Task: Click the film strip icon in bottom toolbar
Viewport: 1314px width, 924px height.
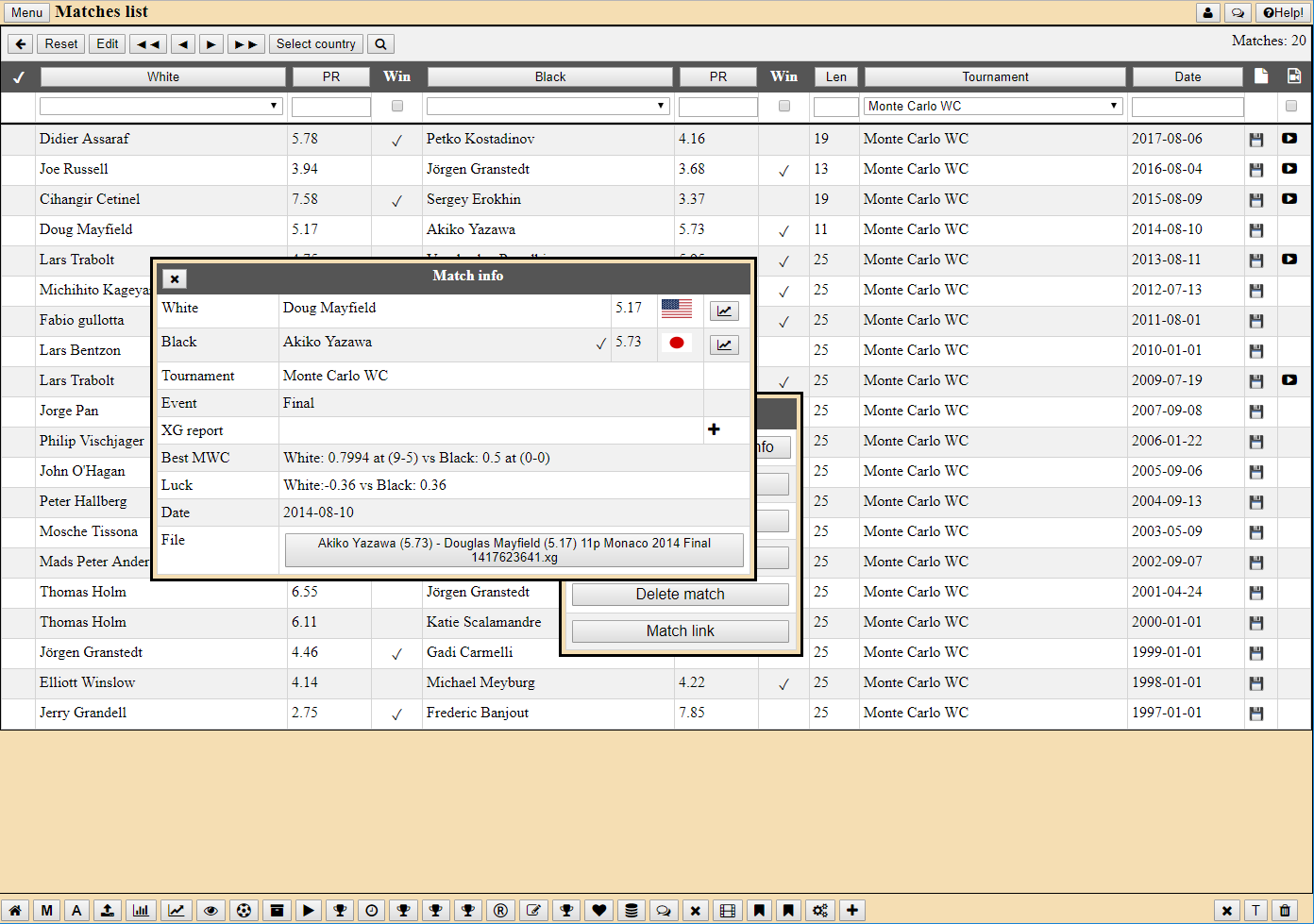Action: [x=727, y=911]
